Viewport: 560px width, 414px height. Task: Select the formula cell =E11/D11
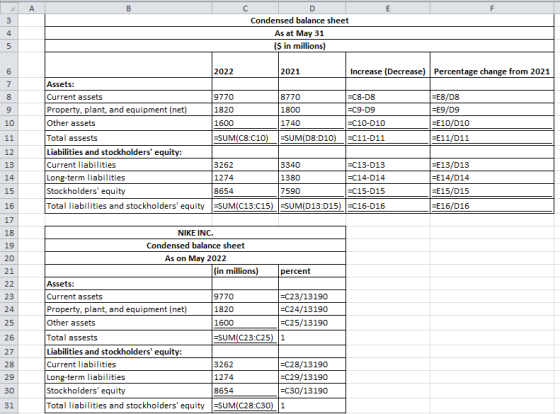492,138
